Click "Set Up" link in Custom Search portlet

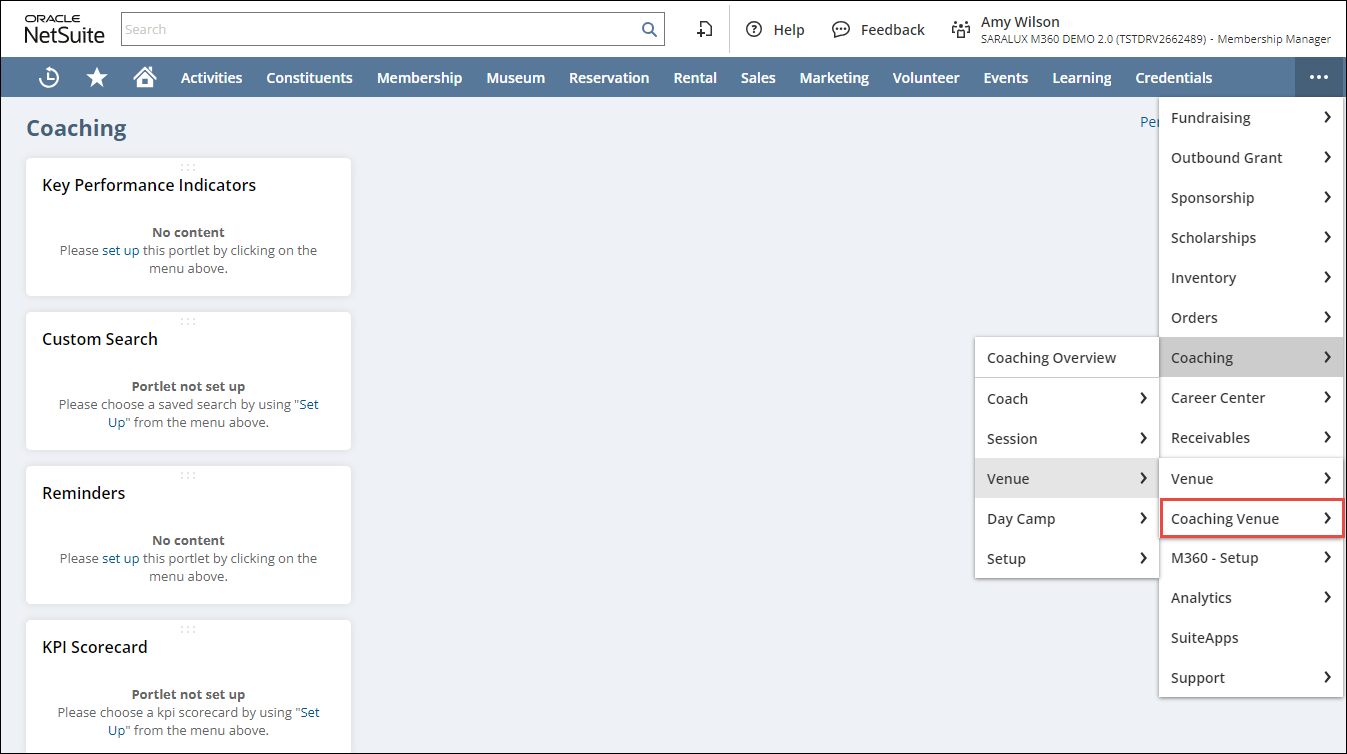click(309, 405)
